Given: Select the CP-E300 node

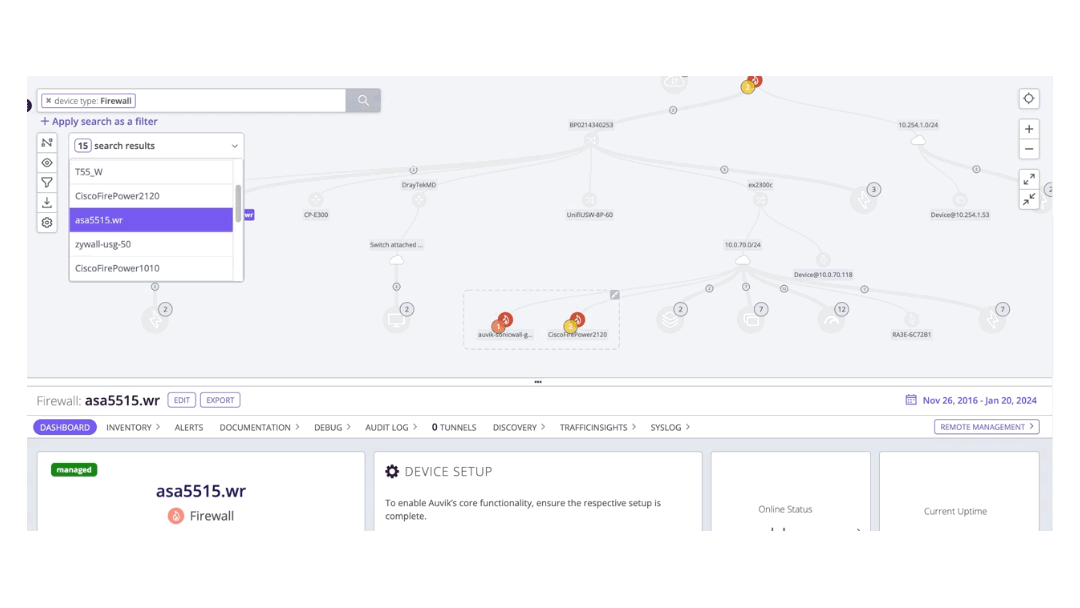Looking at the screenshot, I should tap(316, 200).
